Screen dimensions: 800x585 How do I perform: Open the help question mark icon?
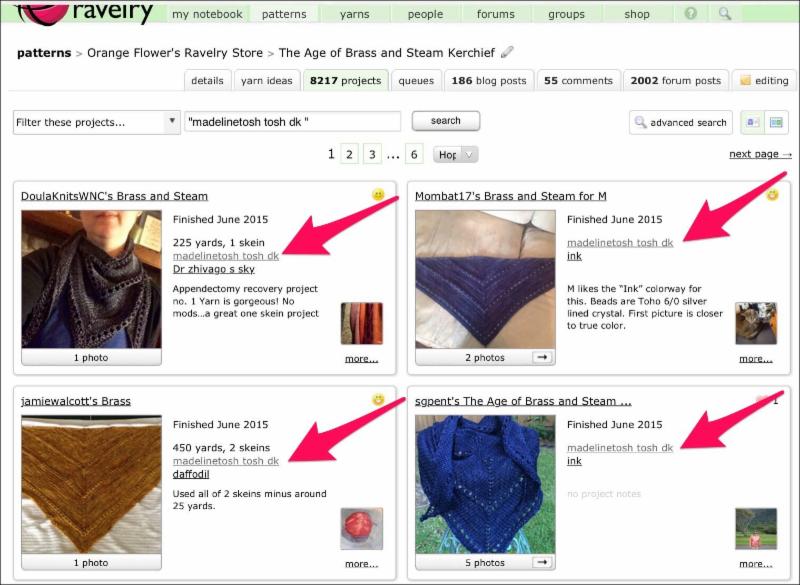(x=691, y=14)
